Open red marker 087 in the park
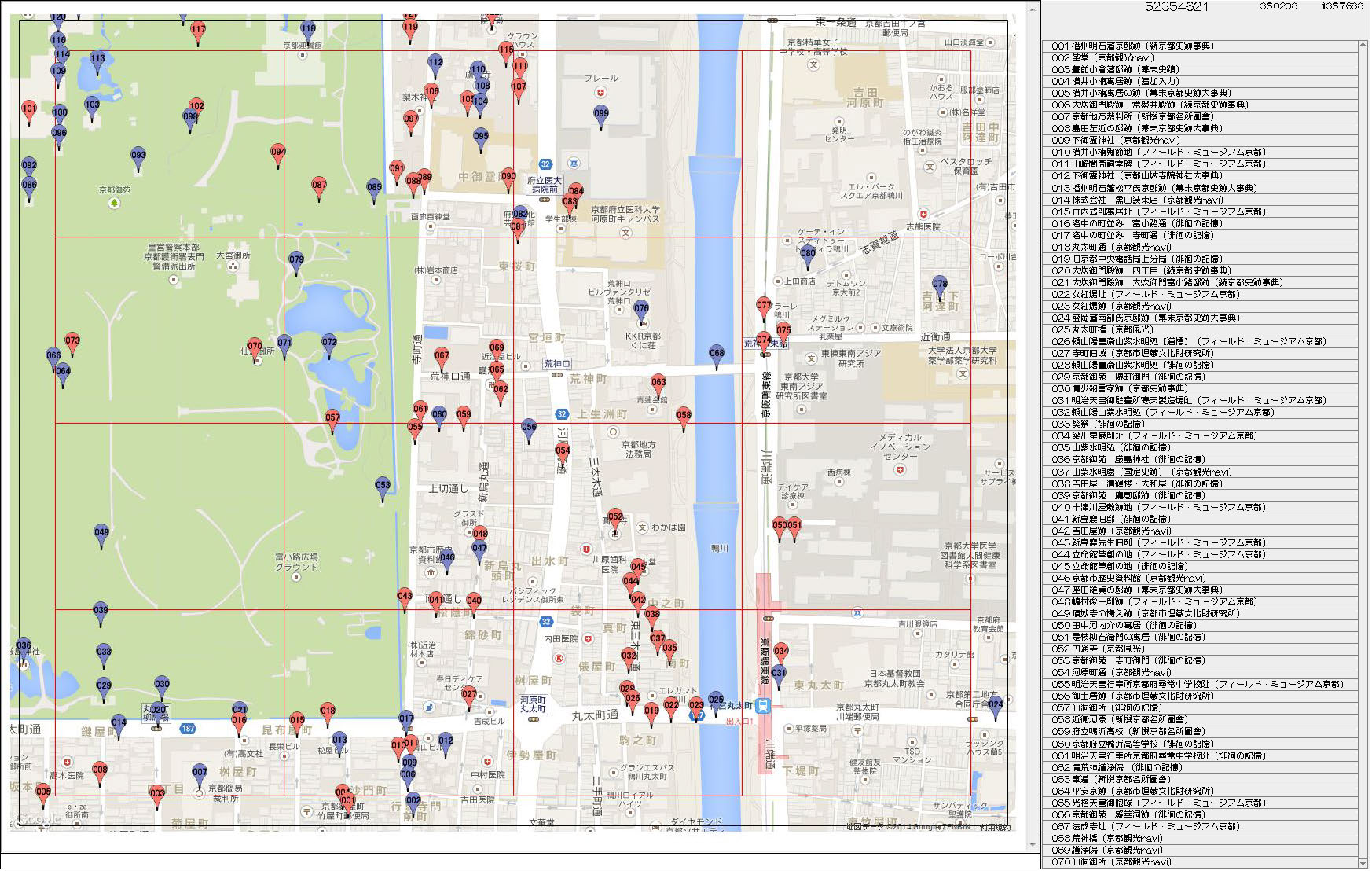The image size is (1372, 871). (318, 189)
